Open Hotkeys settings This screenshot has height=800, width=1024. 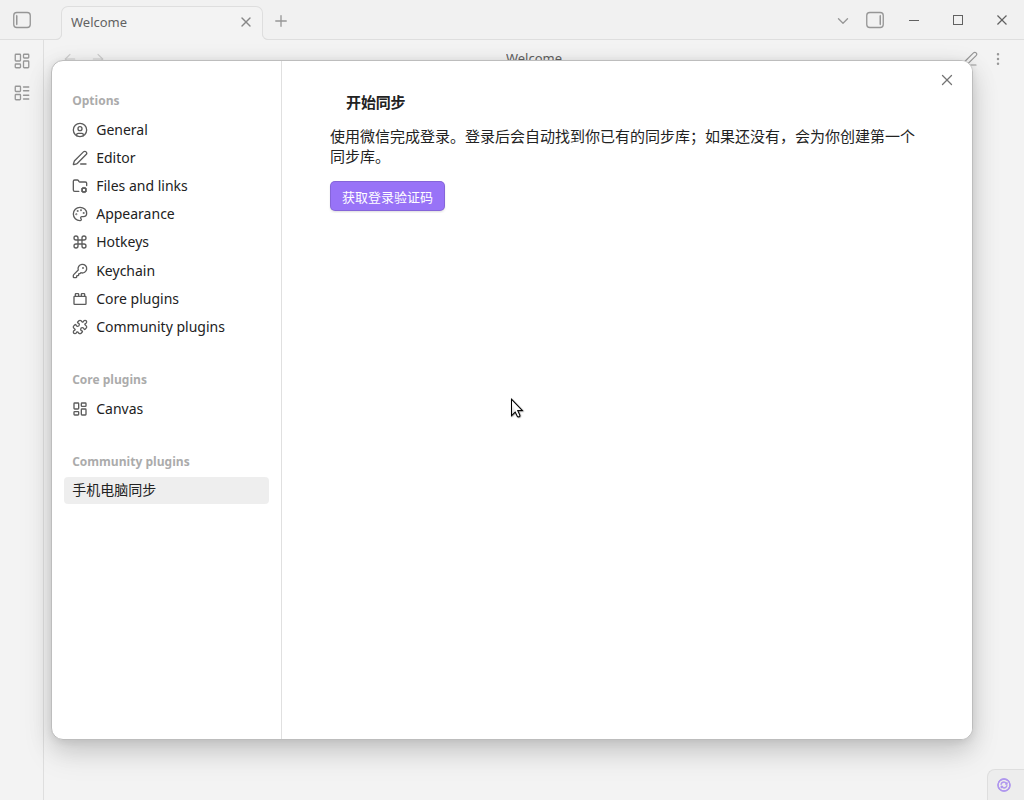167,242
